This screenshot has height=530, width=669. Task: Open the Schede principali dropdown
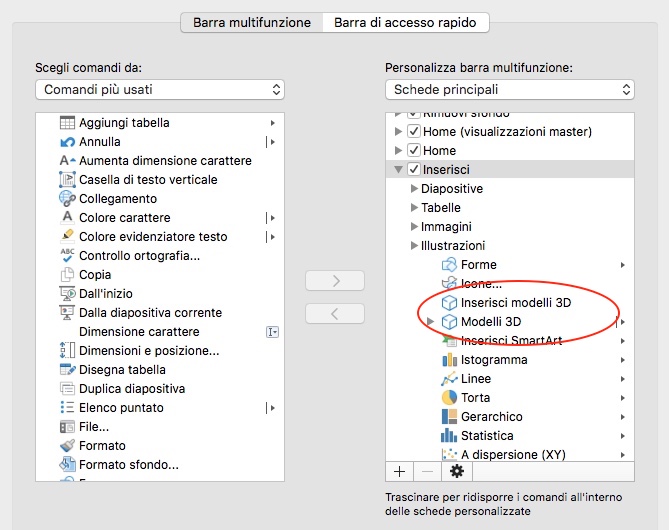[510, 90]
